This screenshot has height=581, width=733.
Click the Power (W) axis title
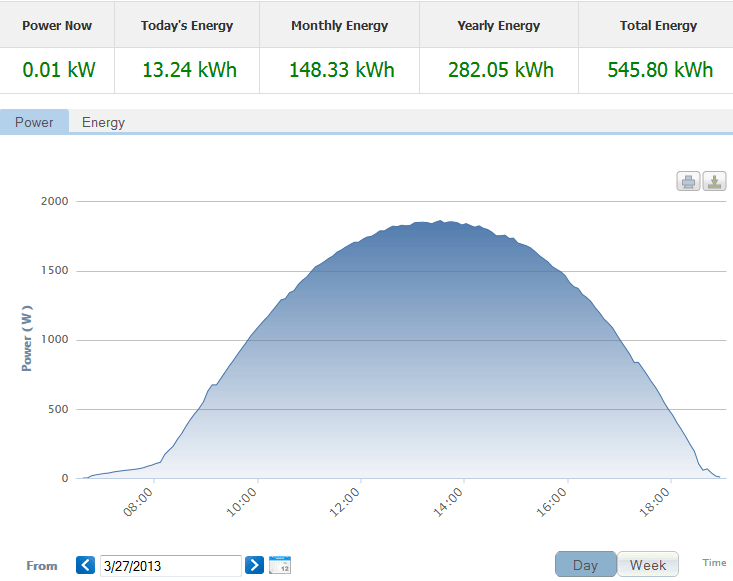[27, 338]
